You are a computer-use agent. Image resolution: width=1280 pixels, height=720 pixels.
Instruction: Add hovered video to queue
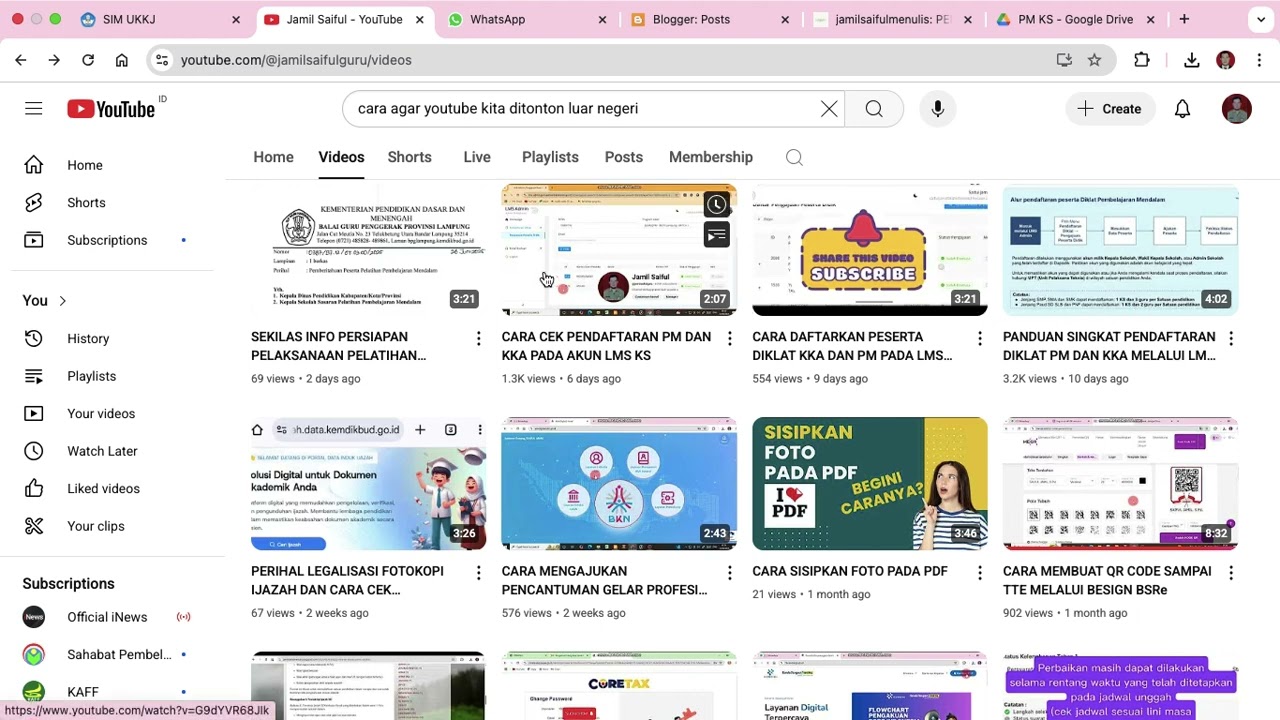click(x=717, y=235)
